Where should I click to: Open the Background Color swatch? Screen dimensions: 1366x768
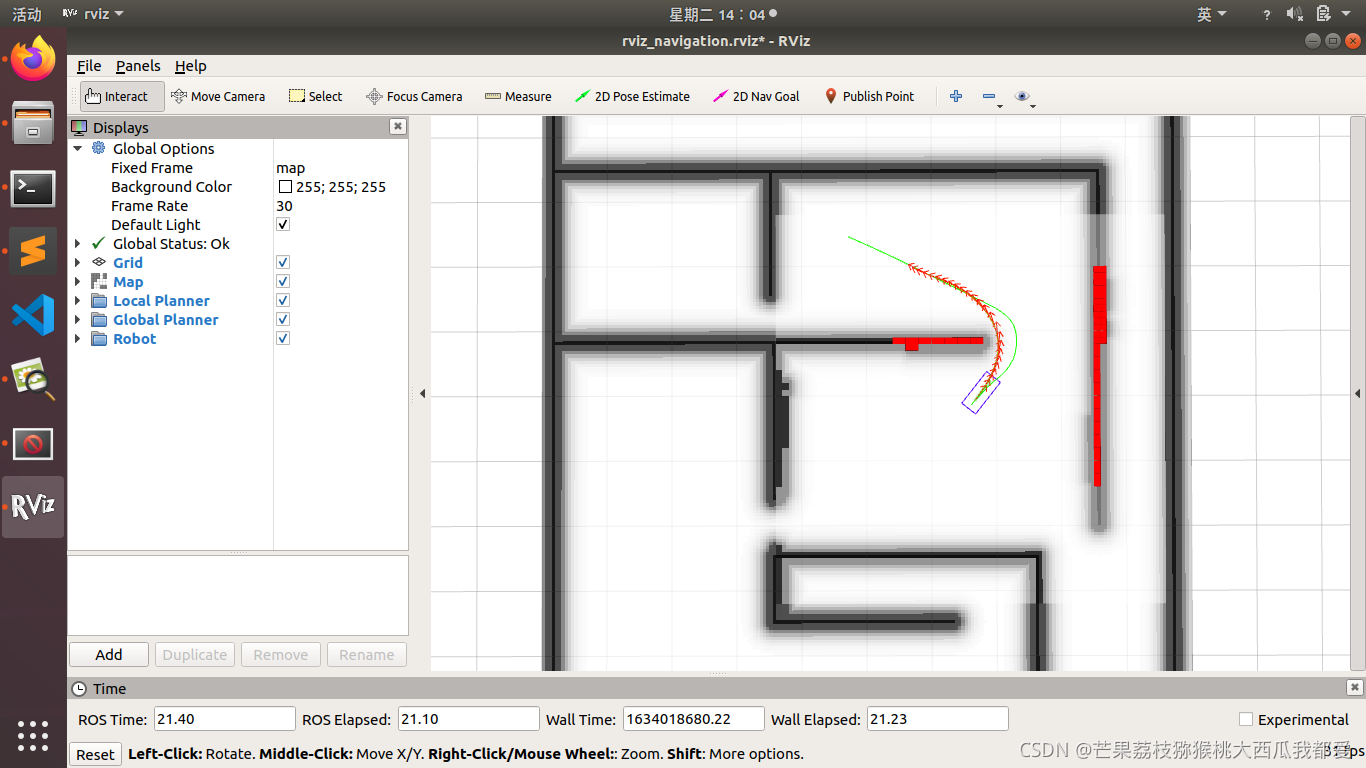pyautogui.click(x=285, y=187)
